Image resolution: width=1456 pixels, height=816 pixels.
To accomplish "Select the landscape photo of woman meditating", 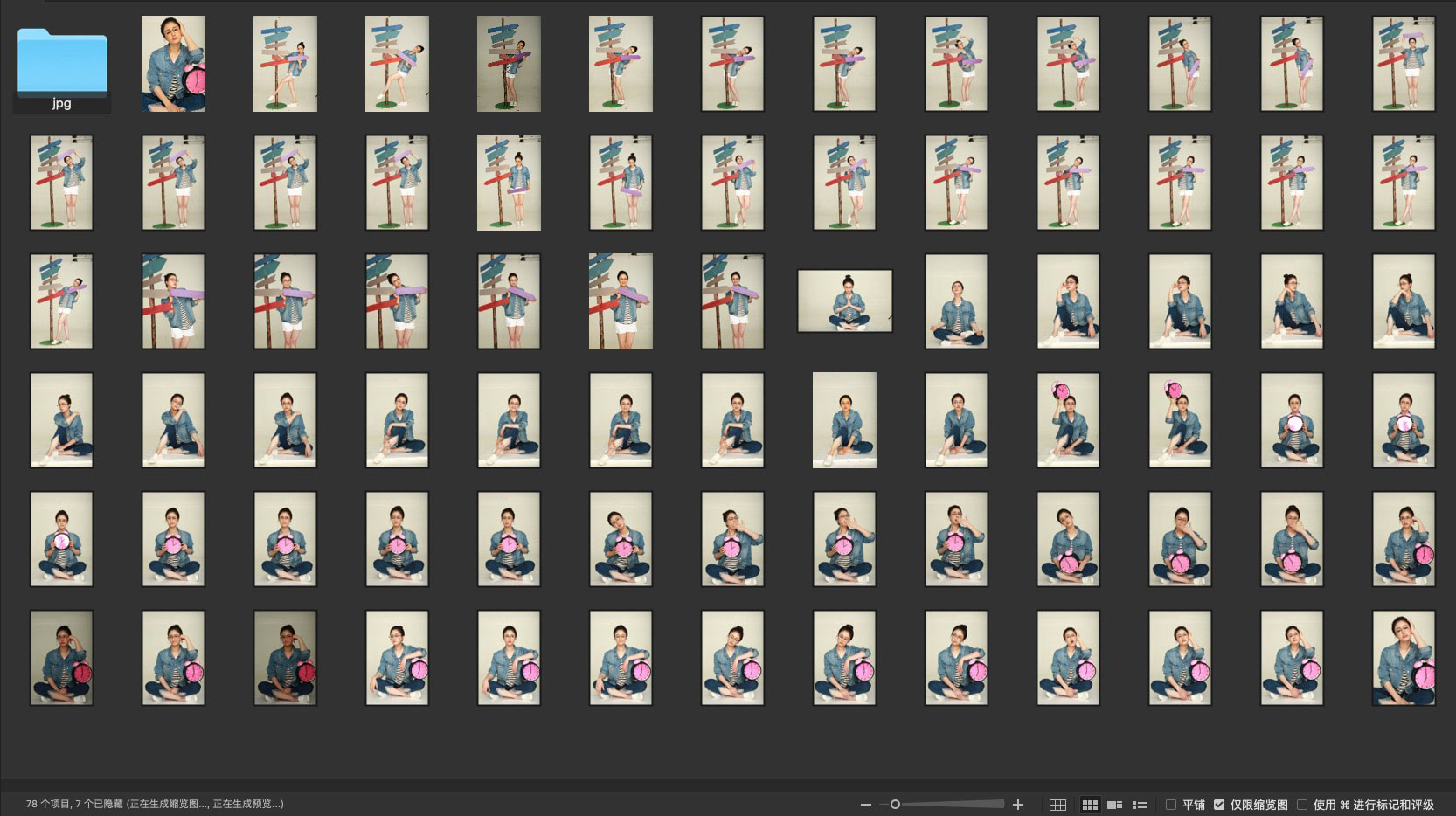I will pyautogui.click(x=844, y=301).
